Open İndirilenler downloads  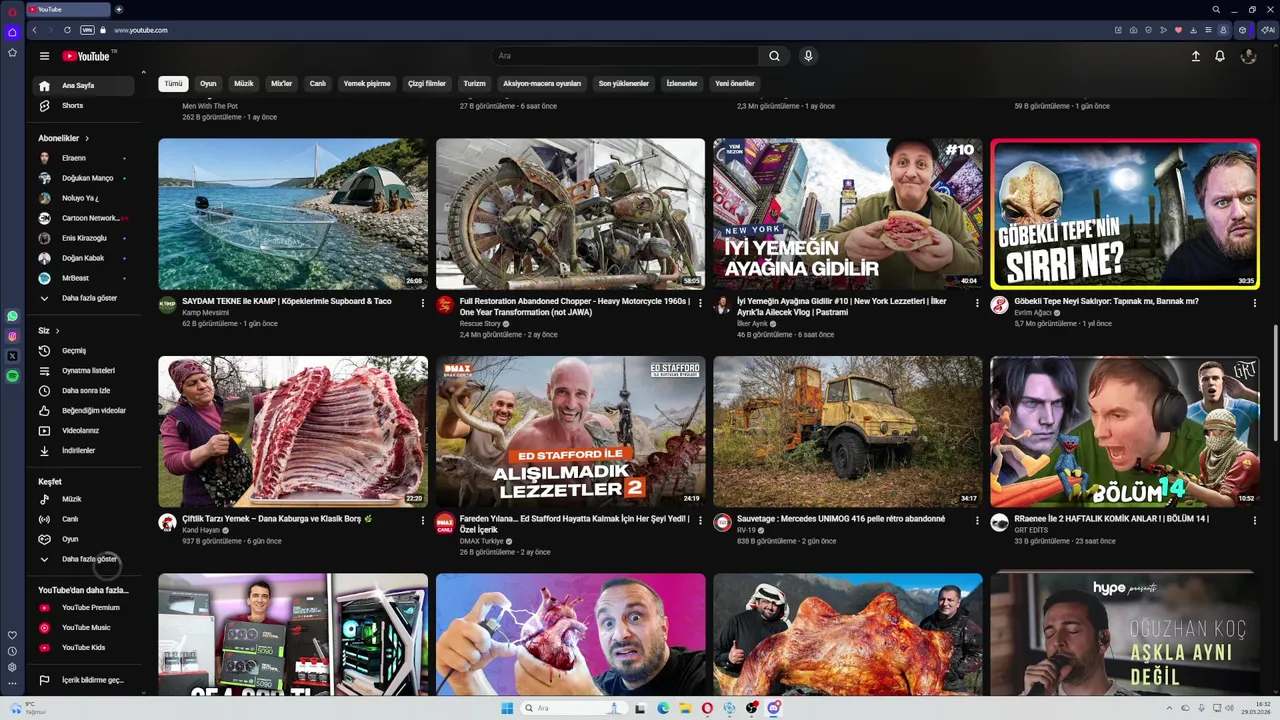83,450
